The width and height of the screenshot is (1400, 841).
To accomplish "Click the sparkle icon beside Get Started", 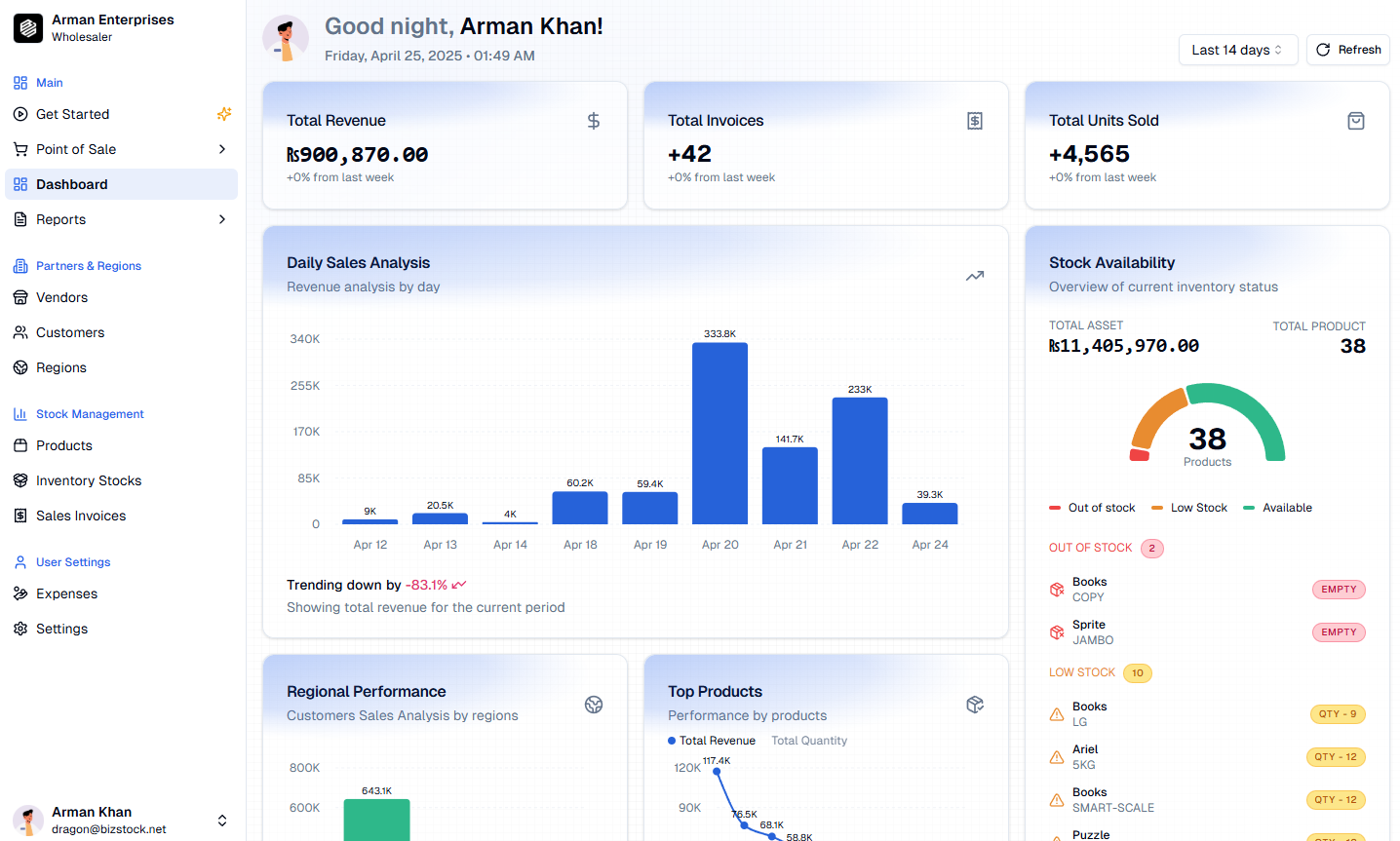I will click(224, 114).
